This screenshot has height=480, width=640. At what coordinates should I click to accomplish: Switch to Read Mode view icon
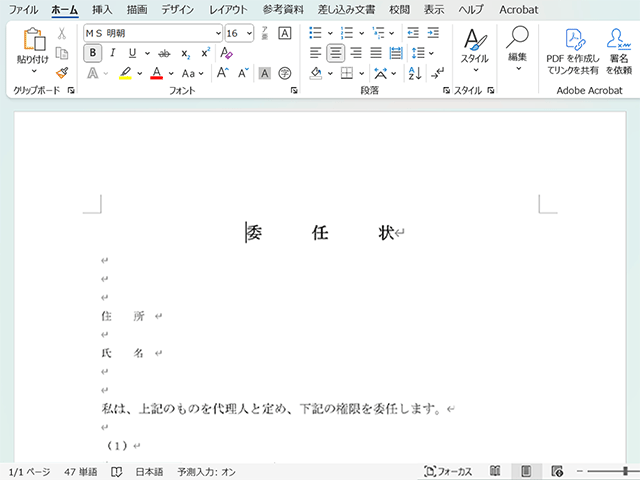[495, 471]
